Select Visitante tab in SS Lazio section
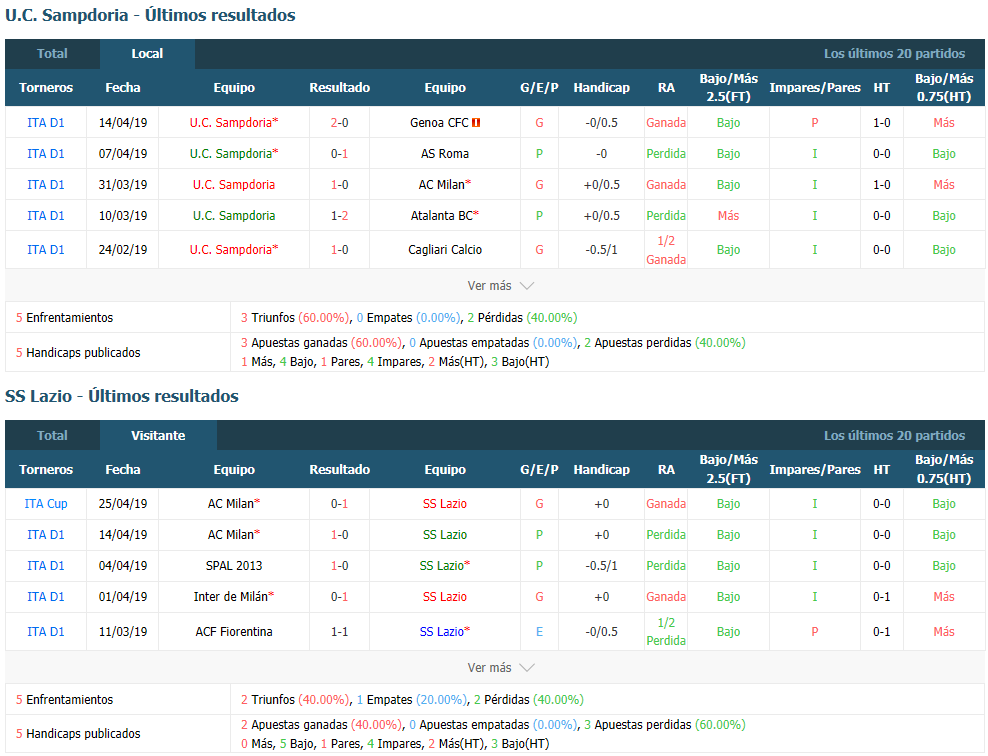The height and width of the screenshot is (756, 988). pos(158,436)
